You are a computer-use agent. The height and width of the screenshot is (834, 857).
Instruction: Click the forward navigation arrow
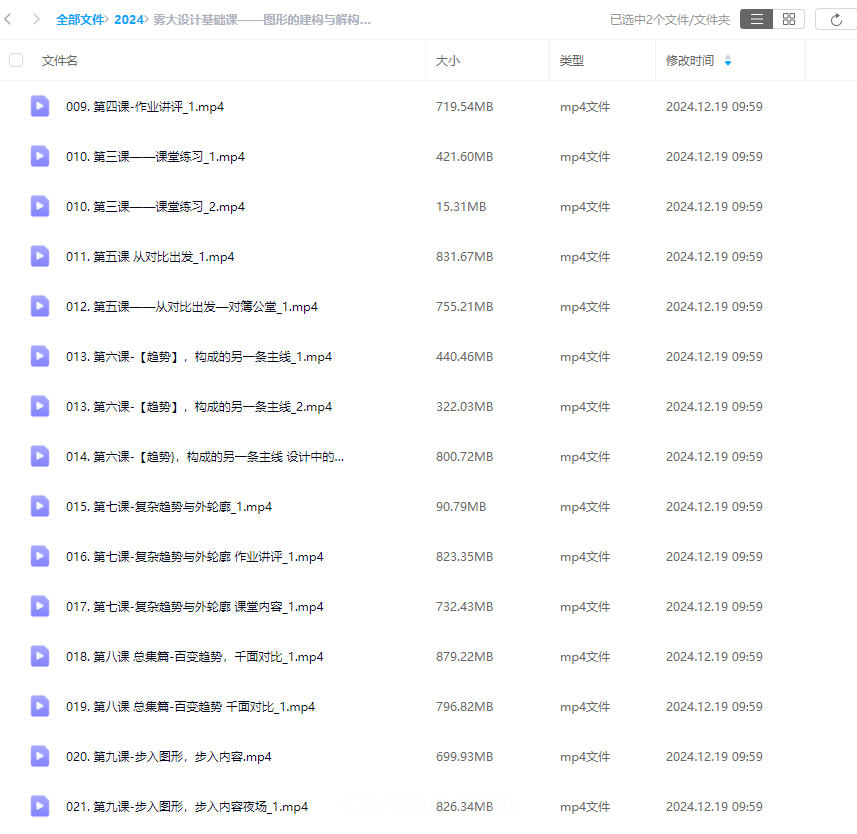tap(36, 19)
